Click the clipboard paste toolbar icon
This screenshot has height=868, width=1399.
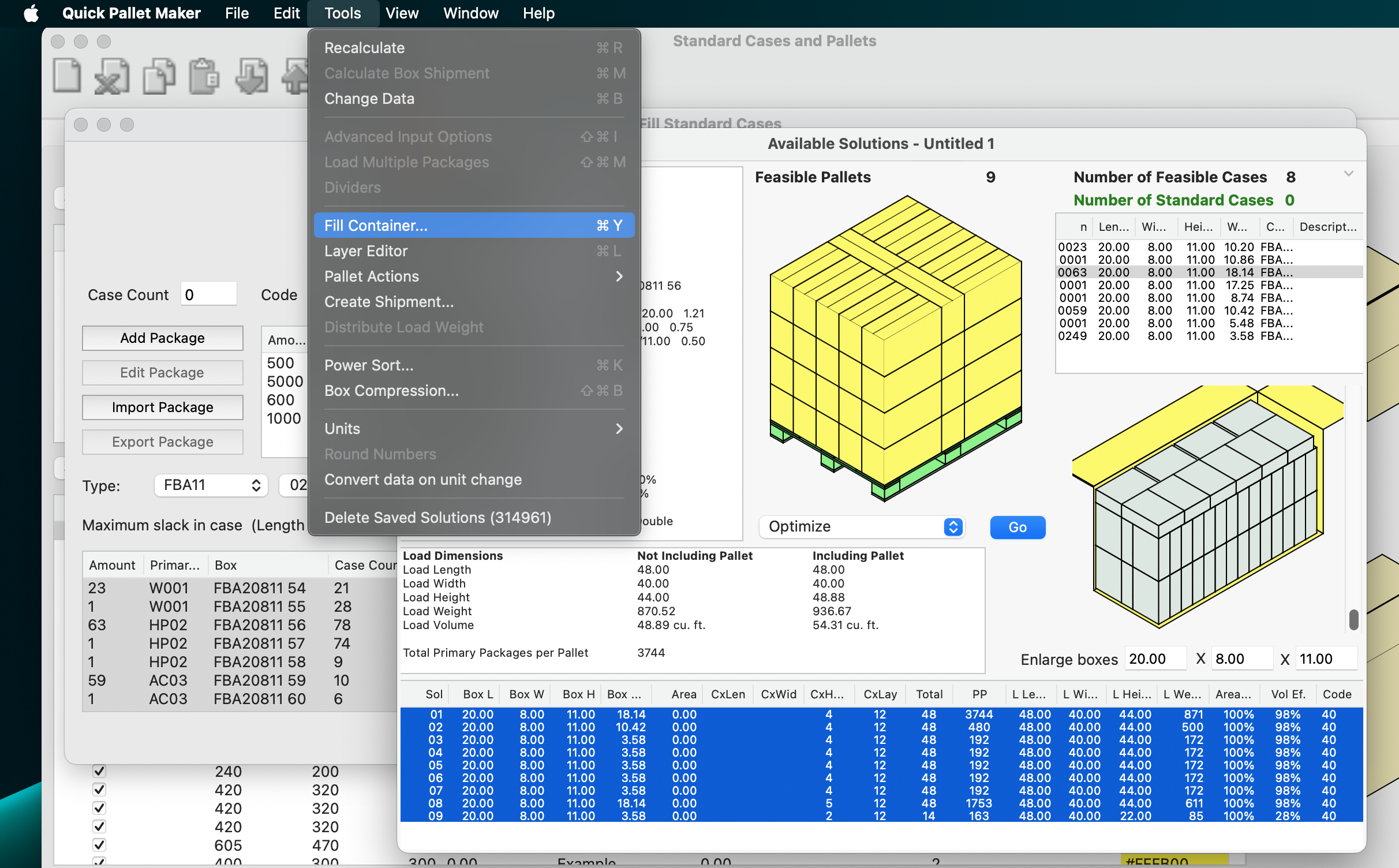pyautogui.click(x=204, y=76)
